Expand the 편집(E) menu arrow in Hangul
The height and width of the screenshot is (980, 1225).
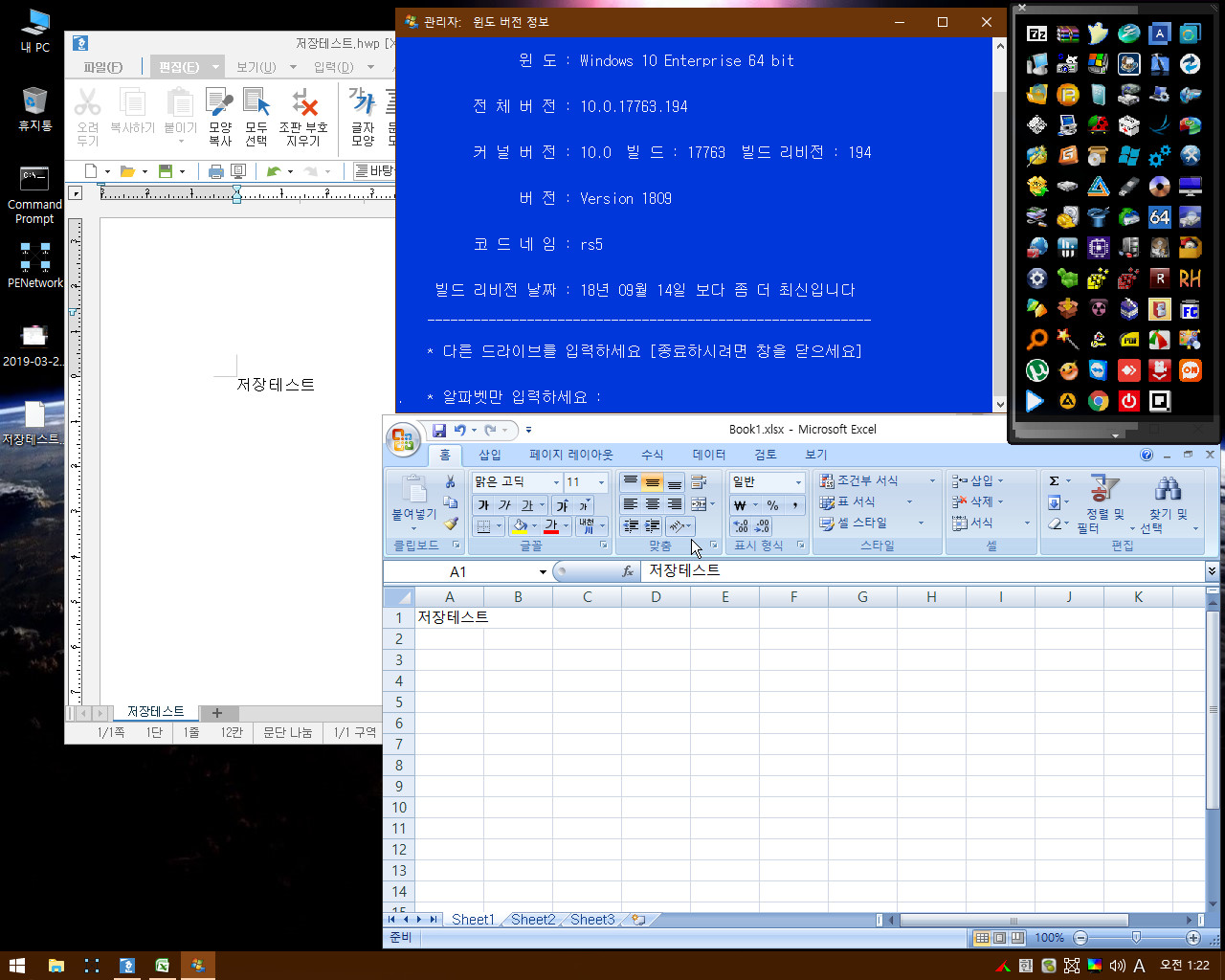215,67
